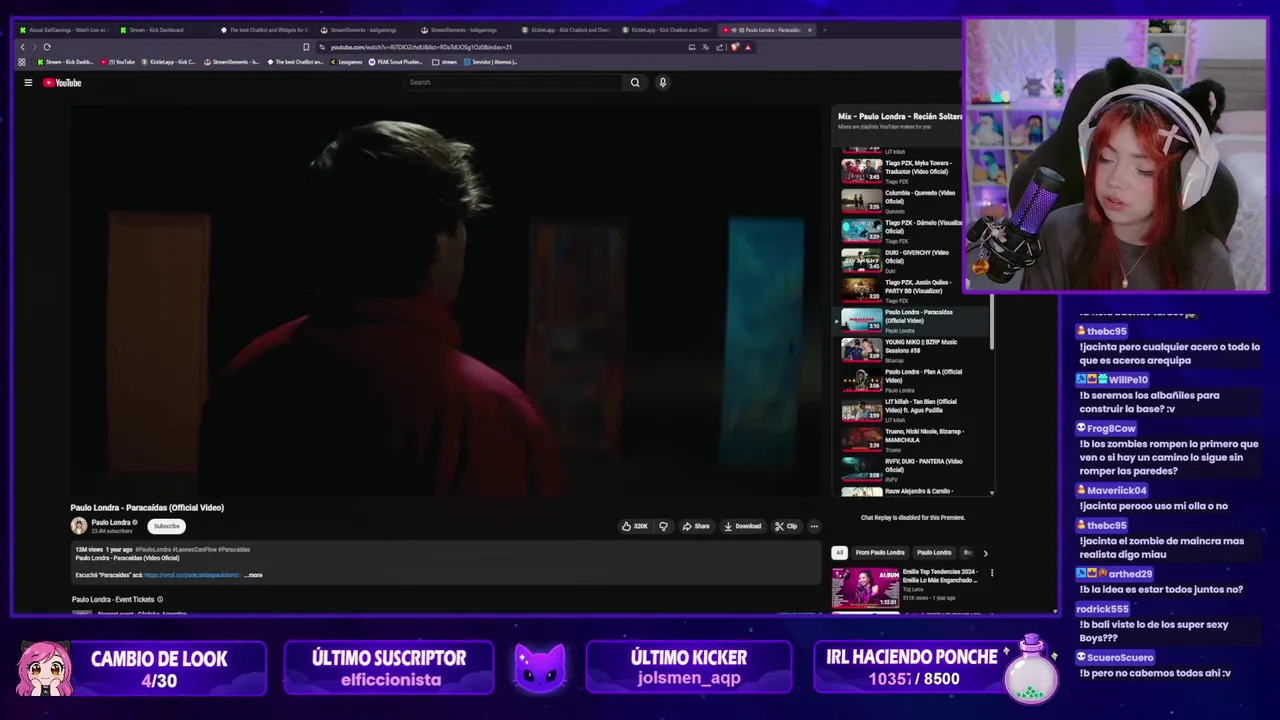
Task: Open the (1) YouTube bookmark
Action: (x=118, y=62)
